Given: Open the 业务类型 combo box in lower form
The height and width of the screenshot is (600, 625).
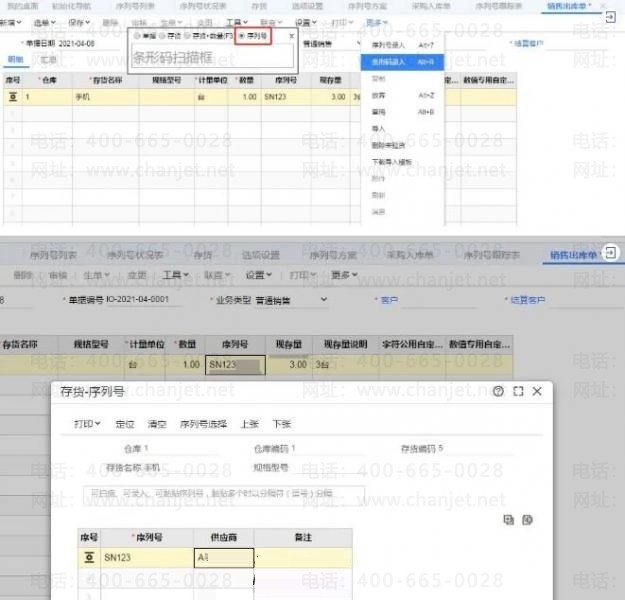Looking at the screenshot, I should [291, 300].
